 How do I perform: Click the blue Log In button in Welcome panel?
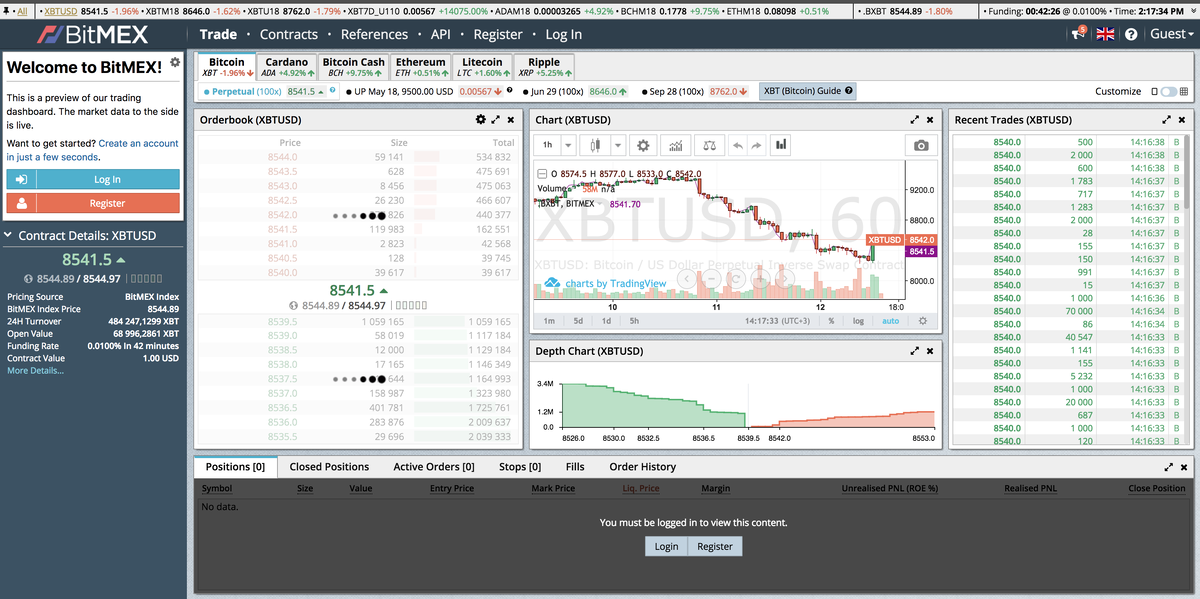(93, 179)
